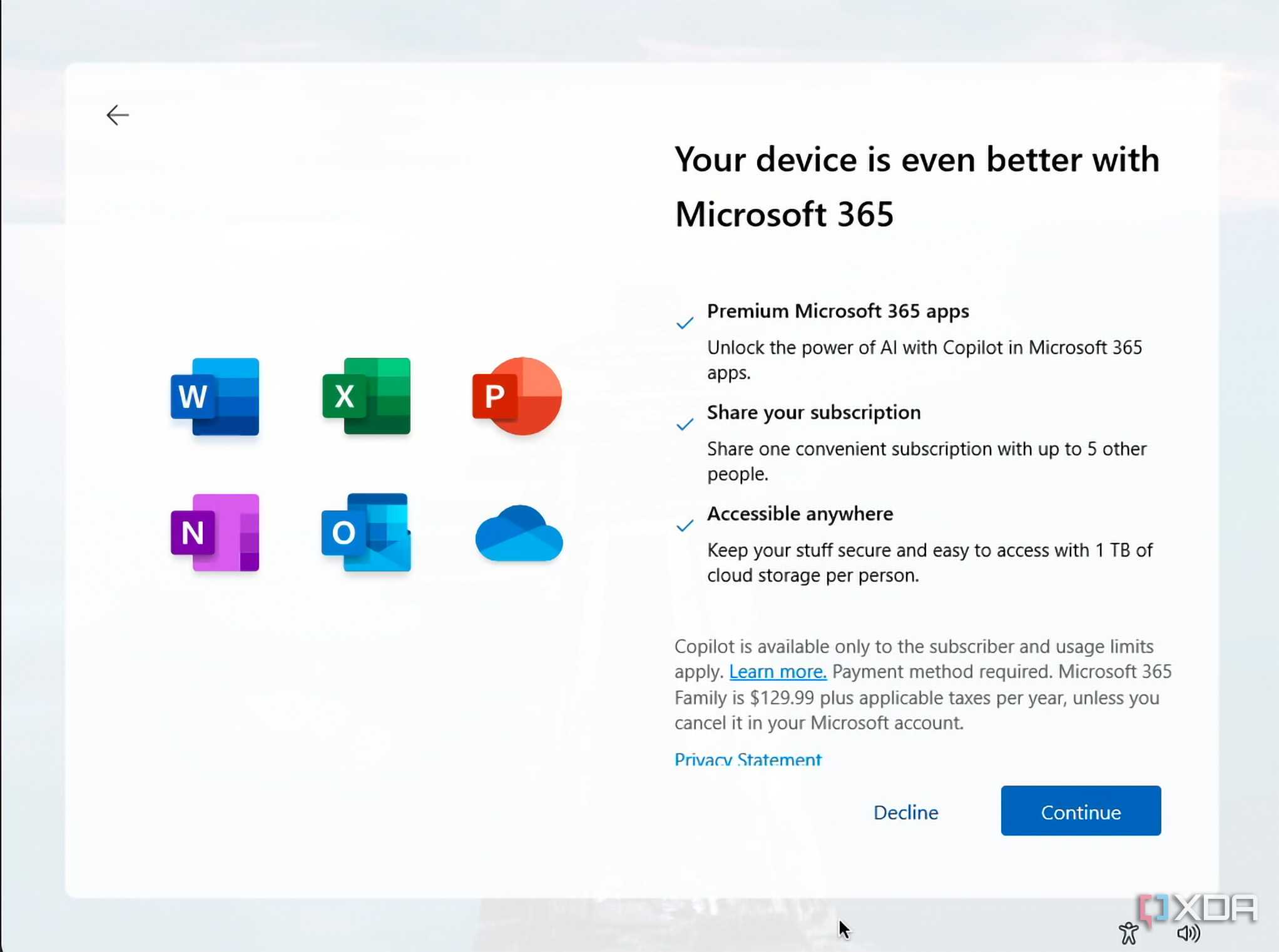Click the 'Accessible anywhere' heading

pos(800,514)
